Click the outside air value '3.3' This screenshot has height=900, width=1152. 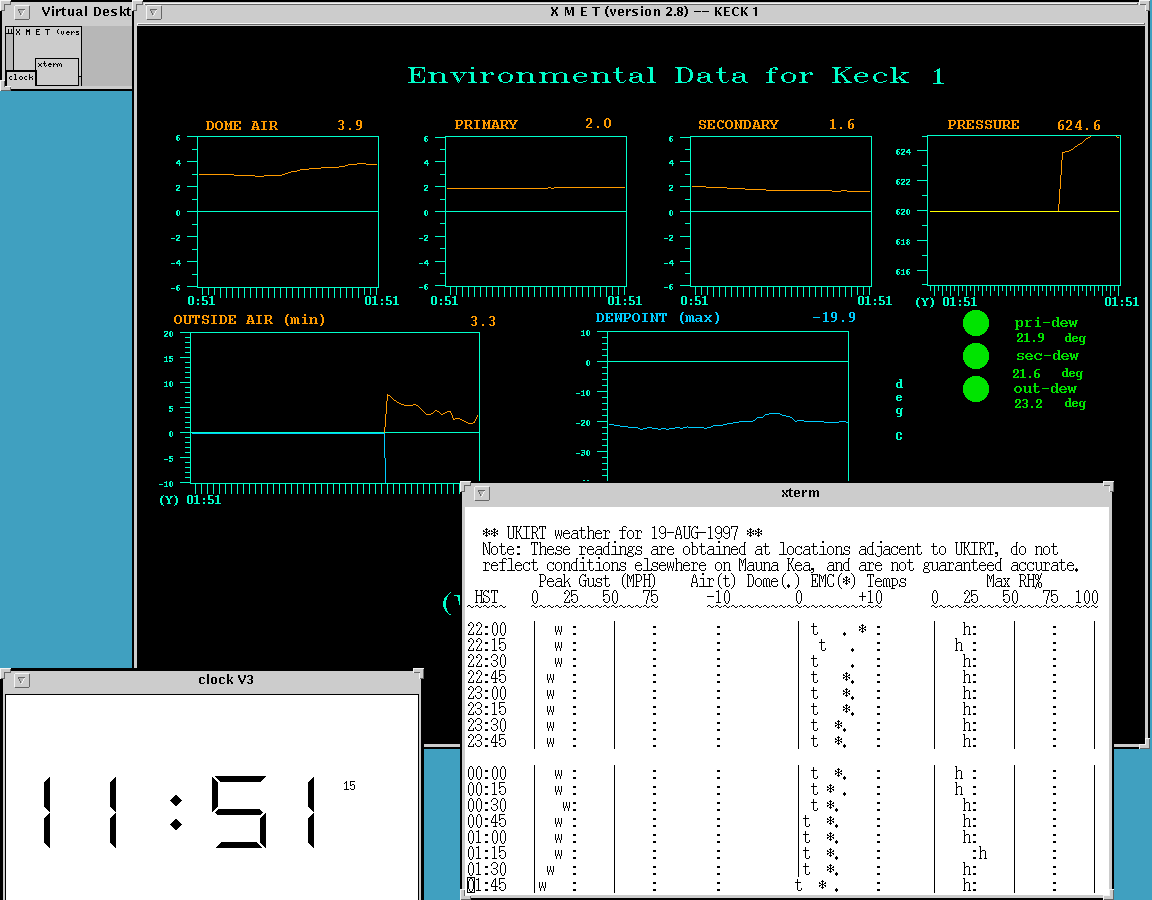[x=483, y=322]
